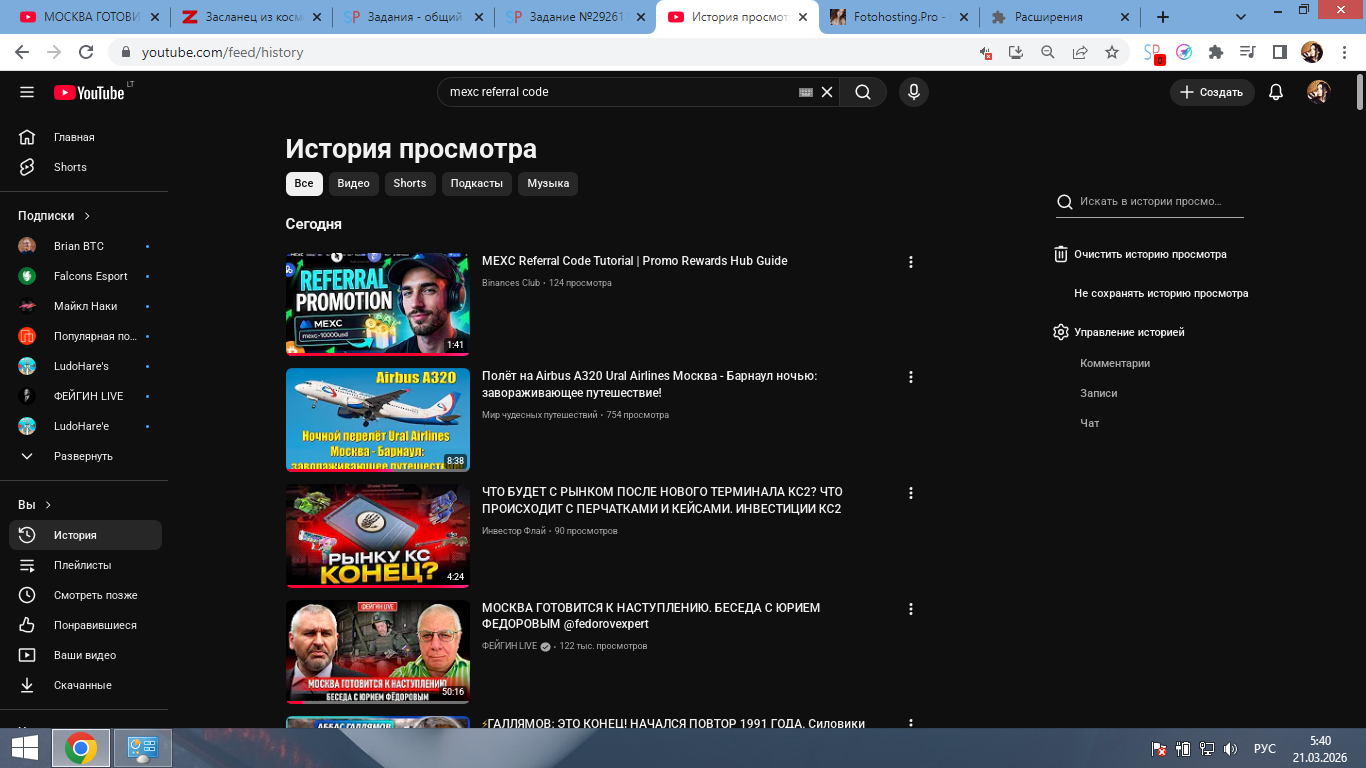The width and height of the screenshot is (1366, 768).
Task: Open YouTube notifications bell
Action: click(x=1276, y=92)
